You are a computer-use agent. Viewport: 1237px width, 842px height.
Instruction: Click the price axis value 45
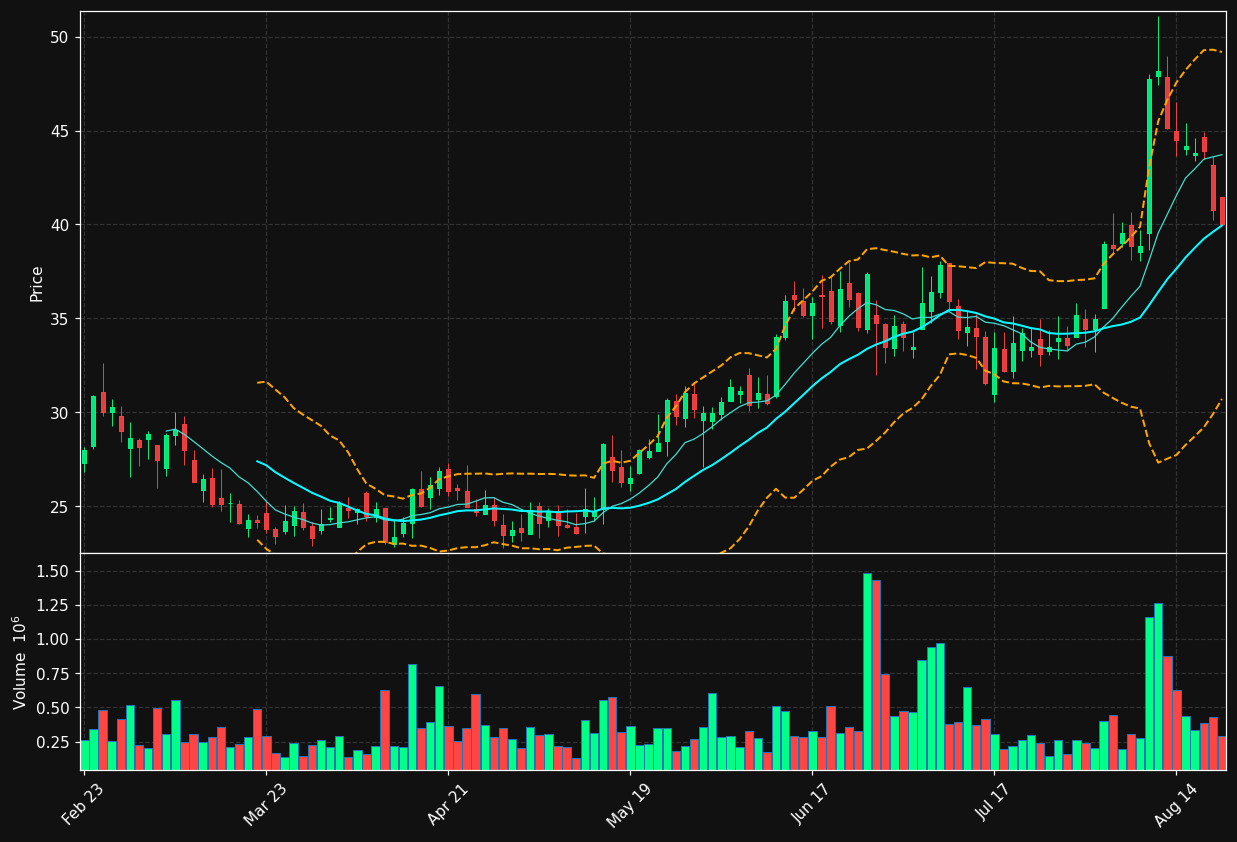[61, 132]
